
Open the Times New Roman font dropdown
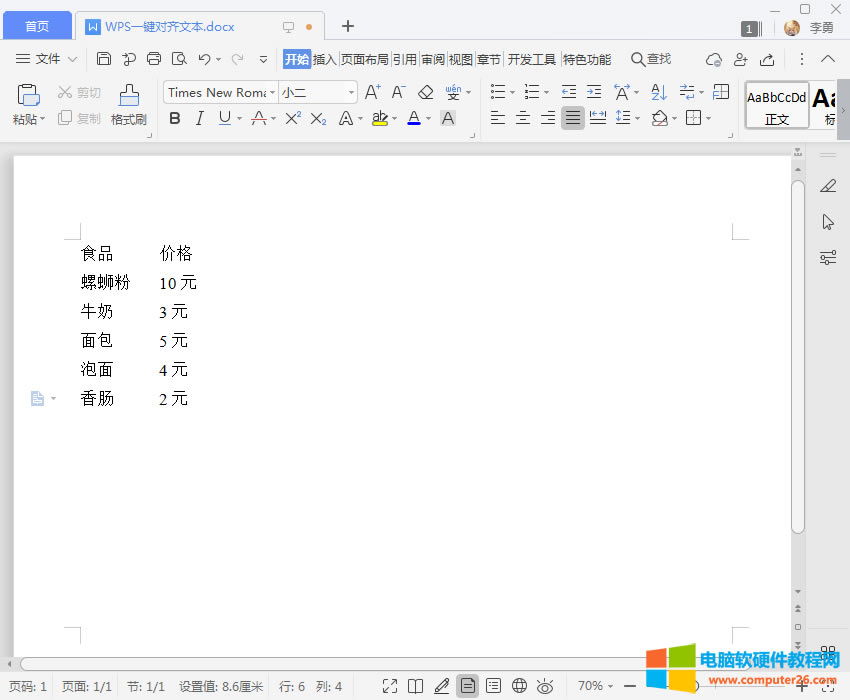click(x=217, y=92)
